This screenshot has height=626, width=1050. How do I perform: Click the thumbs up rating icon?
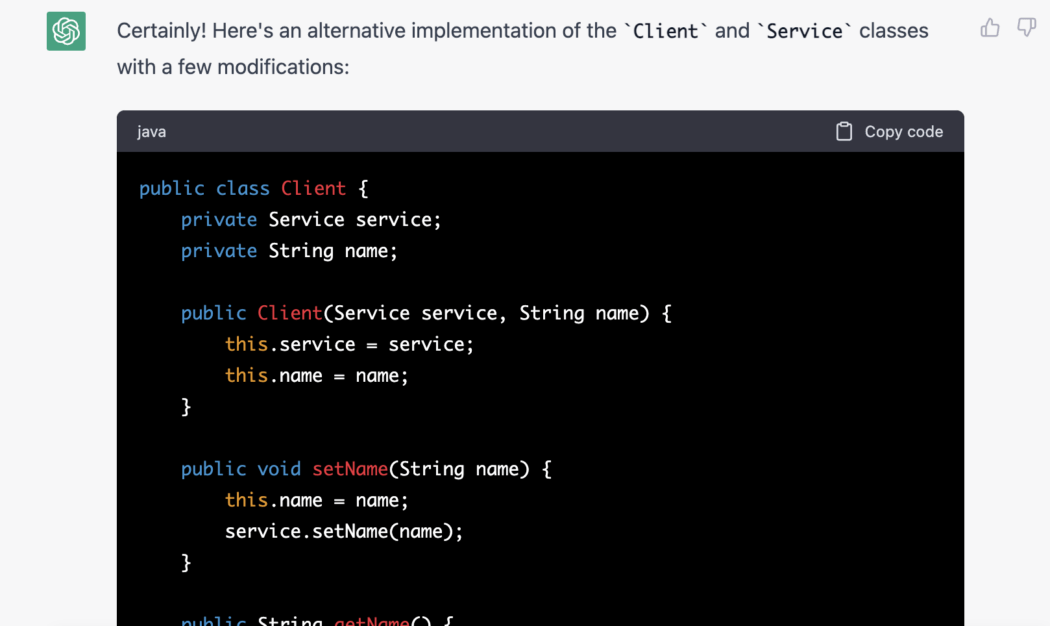click(989, 28)
